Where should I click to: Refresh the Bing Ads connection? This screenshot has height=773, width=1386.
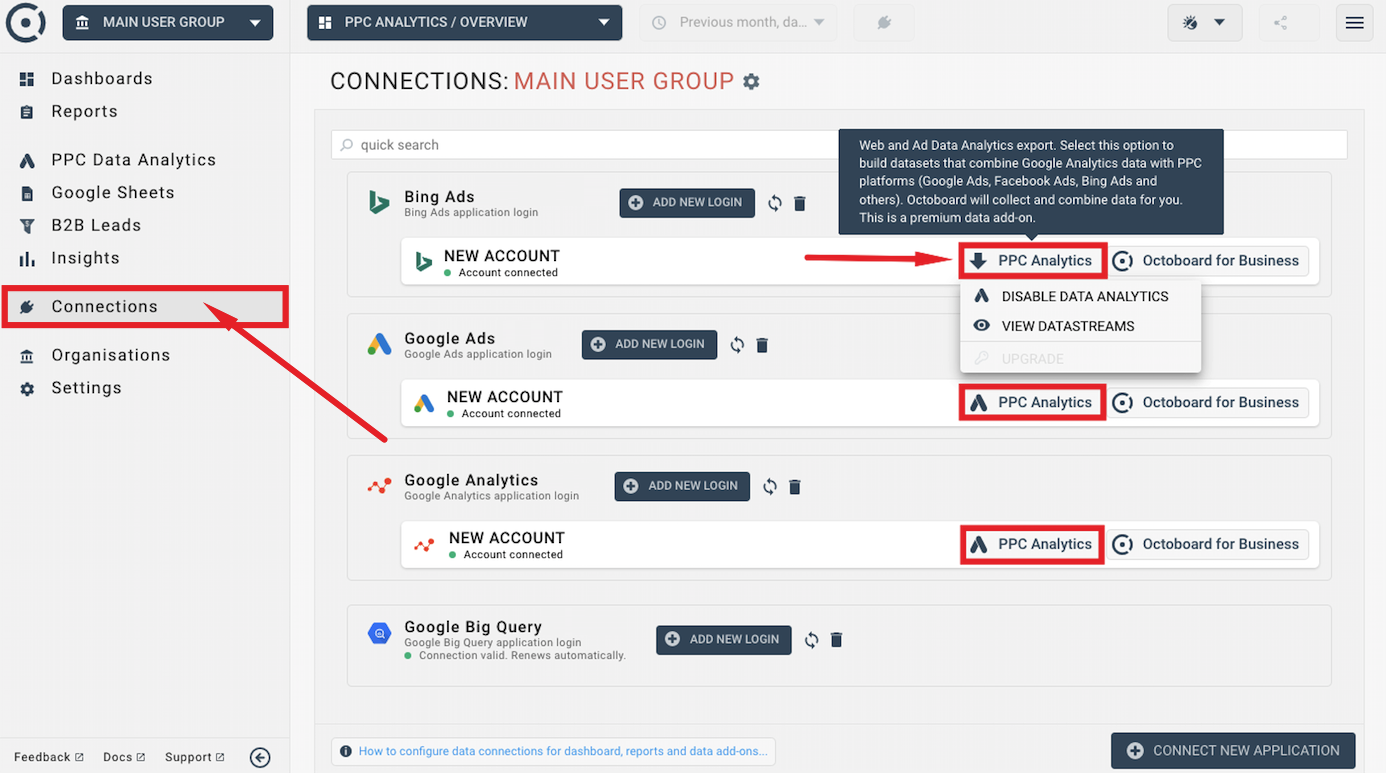[775, 203]
